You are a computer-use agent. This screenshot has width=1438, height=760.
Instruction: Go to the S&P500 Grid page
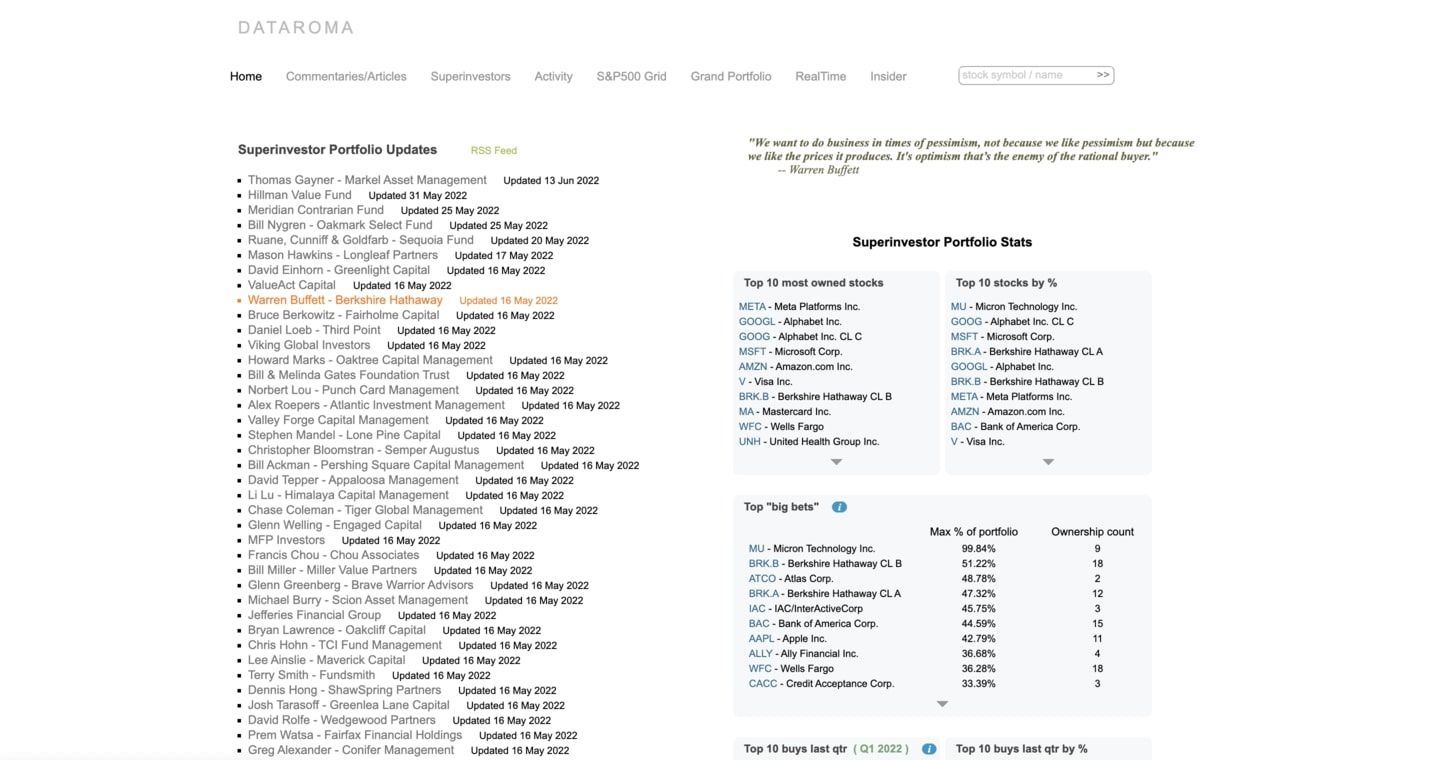tap(631, 76)
